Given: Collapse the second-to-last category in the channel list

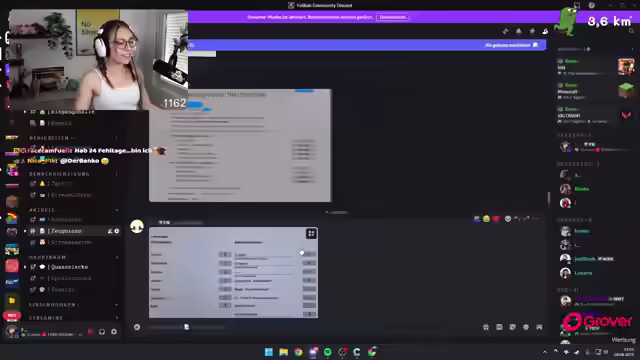Looking at the screenshot, I should (x=73, y=305).
